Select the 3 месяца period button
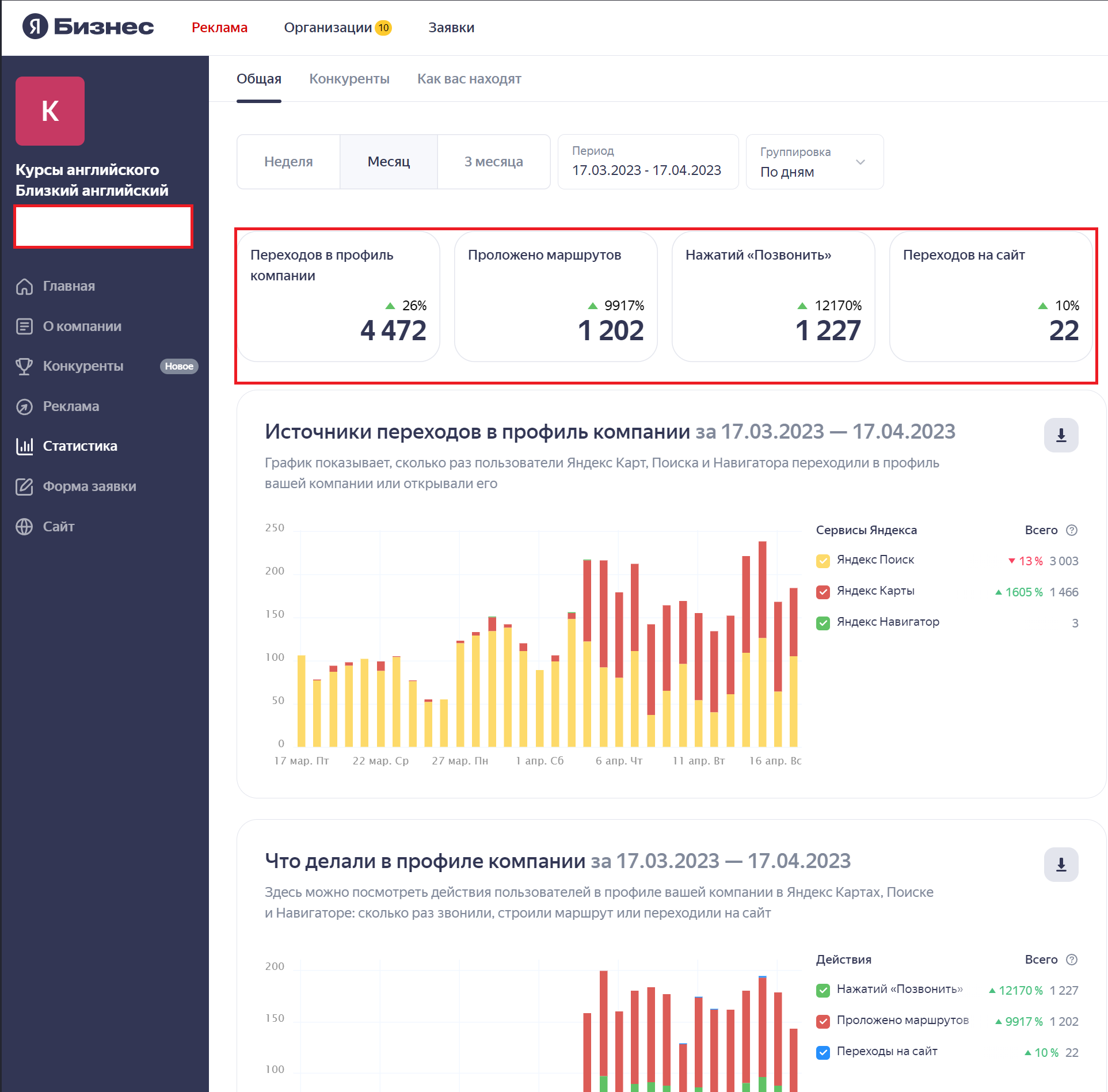The image size is (1108, 1092). tap(493, 162)
